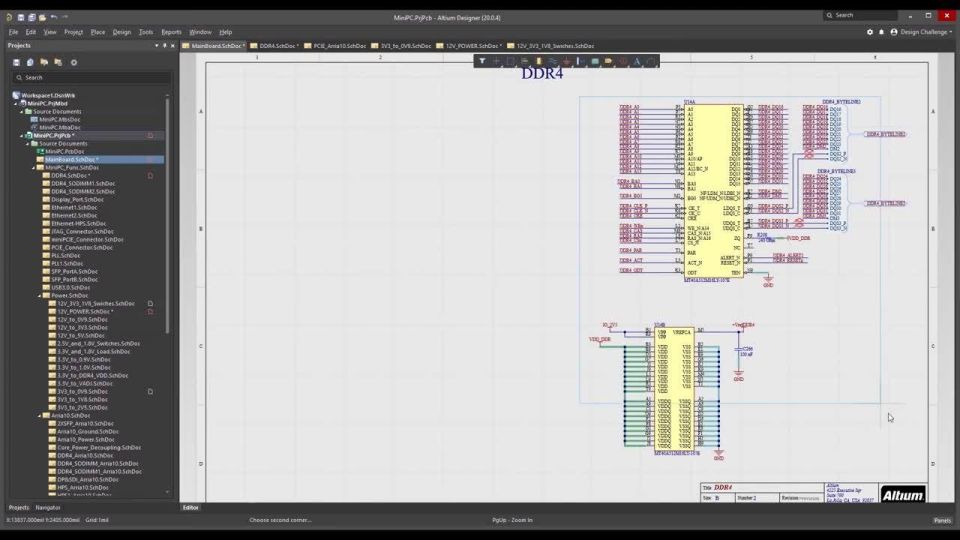Viewport: 960px width, 540px height.
Task: Click the Projects panel settings gear icon
Action: [x=74, y=62]
